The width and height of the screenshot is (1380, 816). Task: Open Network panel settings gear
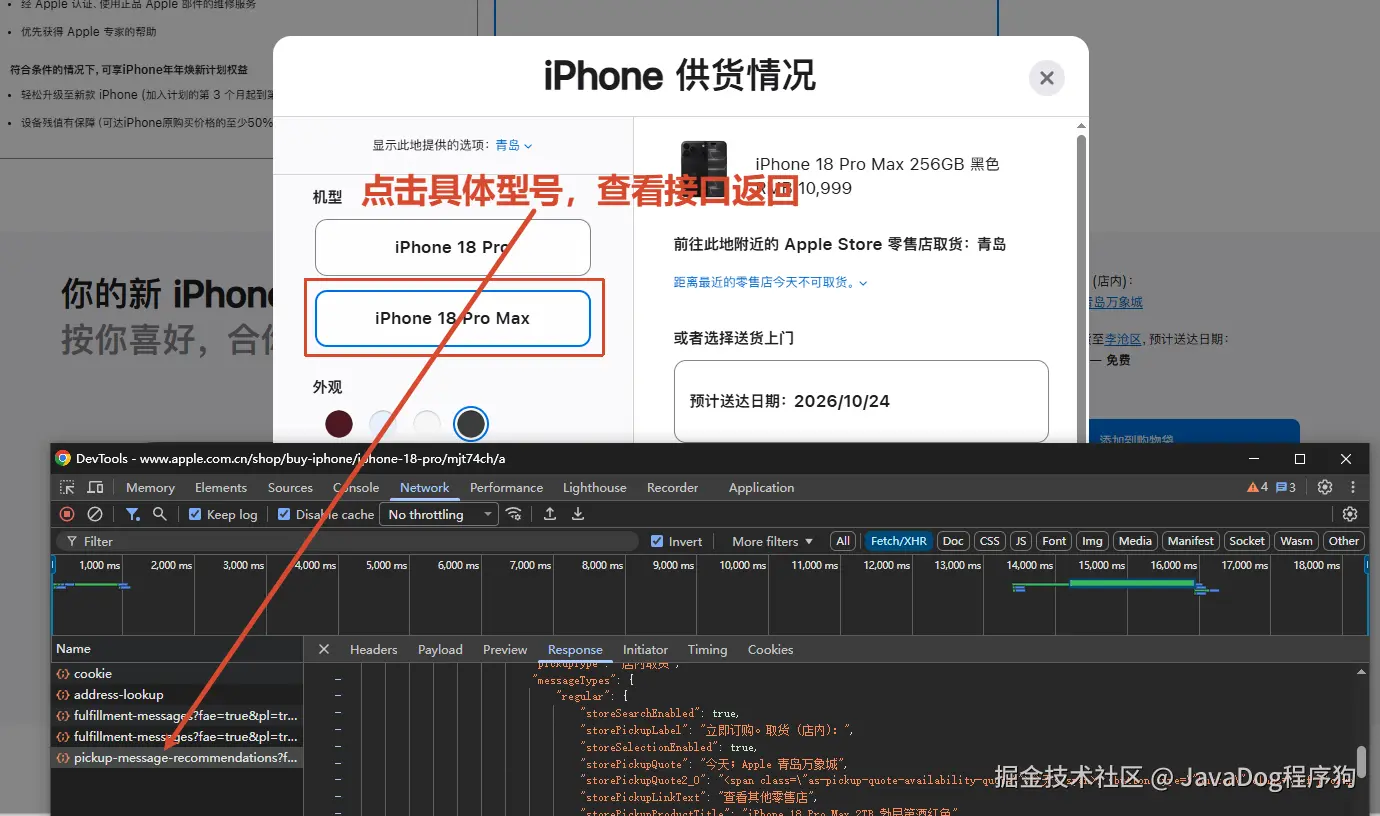(x=1350, y=514)
